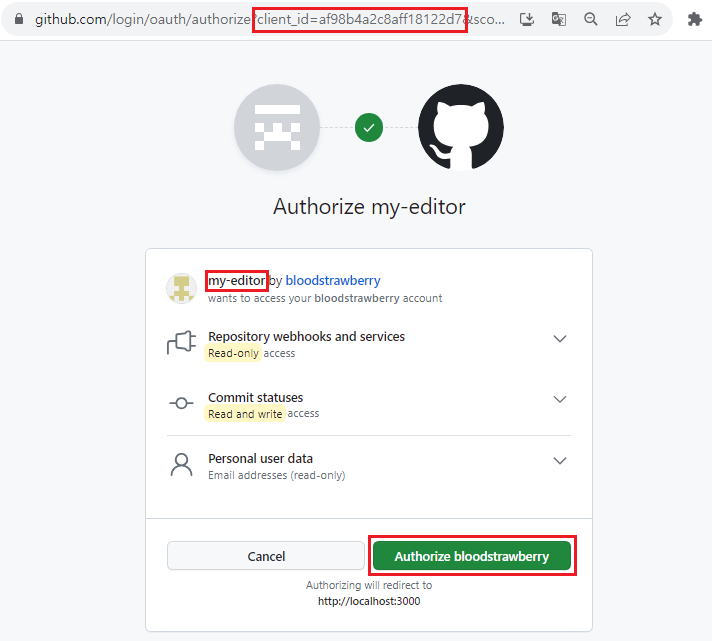712x641 pixels.
Task: Click the Repository webhooks and services title
Action: pos(307,336)
